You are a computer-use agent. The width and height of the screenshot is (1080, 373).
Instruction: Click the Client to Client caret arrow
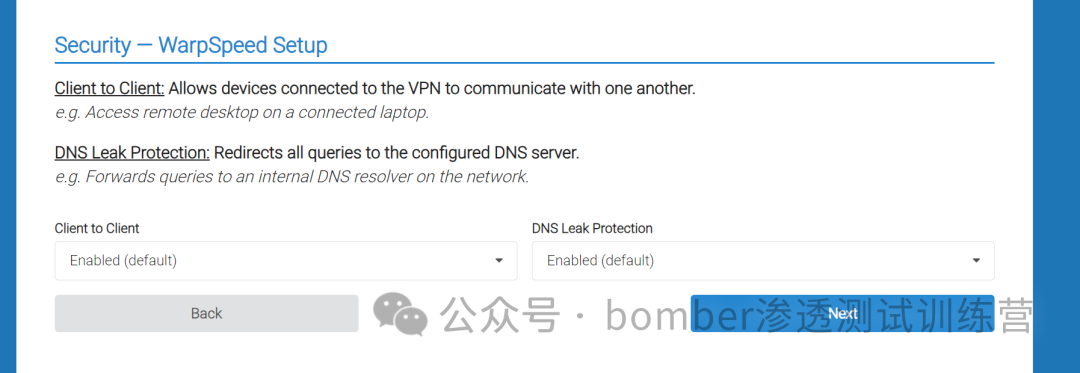[x=499, y=261]
